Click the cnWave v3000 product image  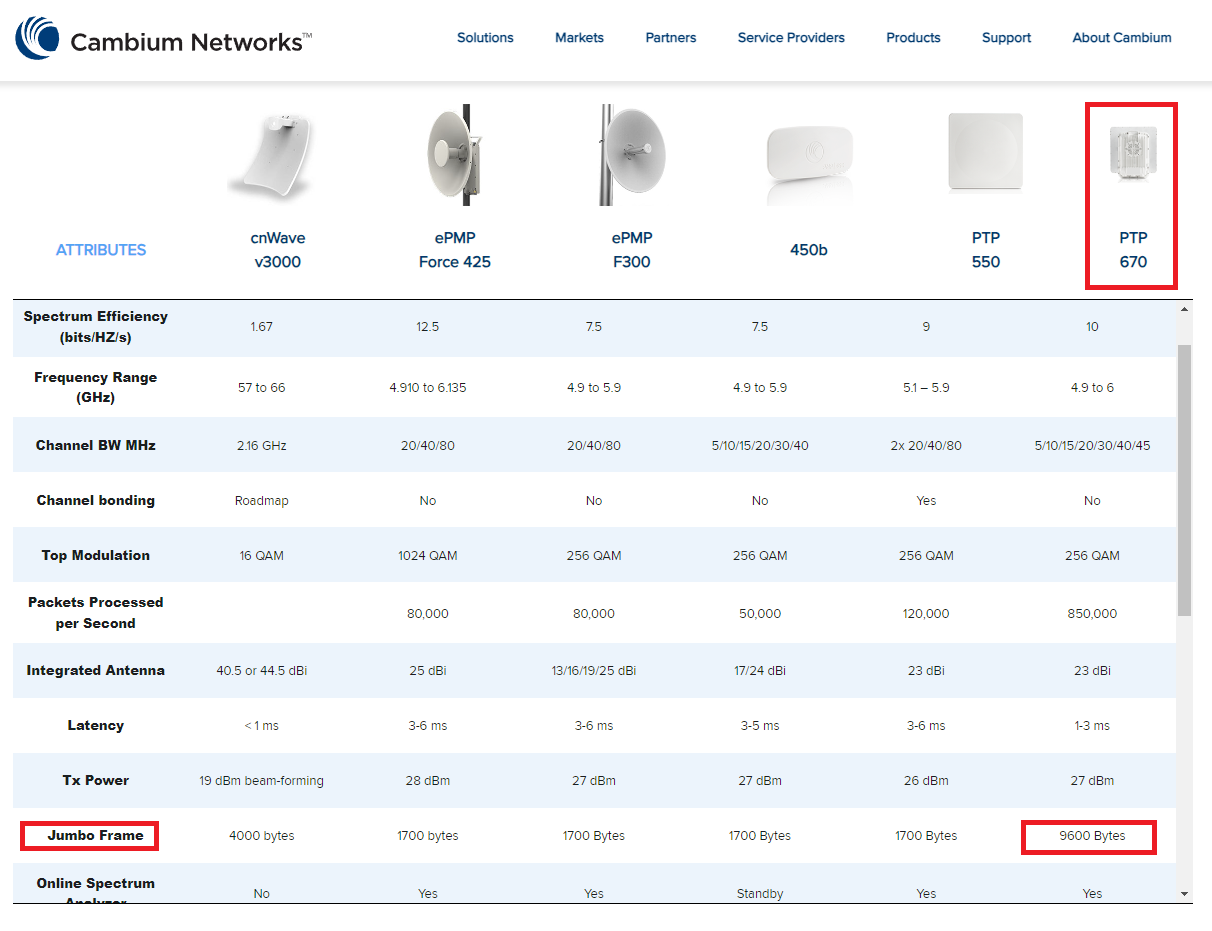pos(271,155)
